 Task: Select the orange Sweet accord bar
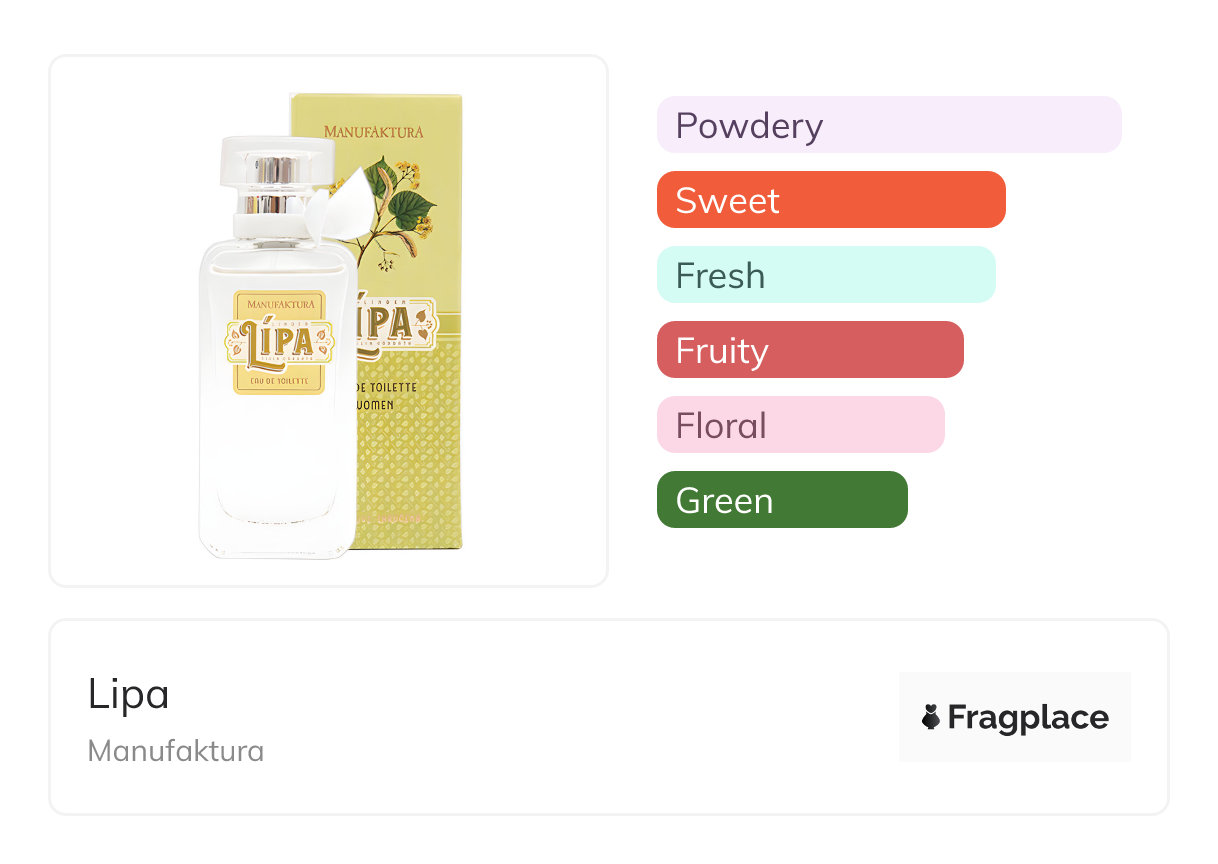click(830, 200)
